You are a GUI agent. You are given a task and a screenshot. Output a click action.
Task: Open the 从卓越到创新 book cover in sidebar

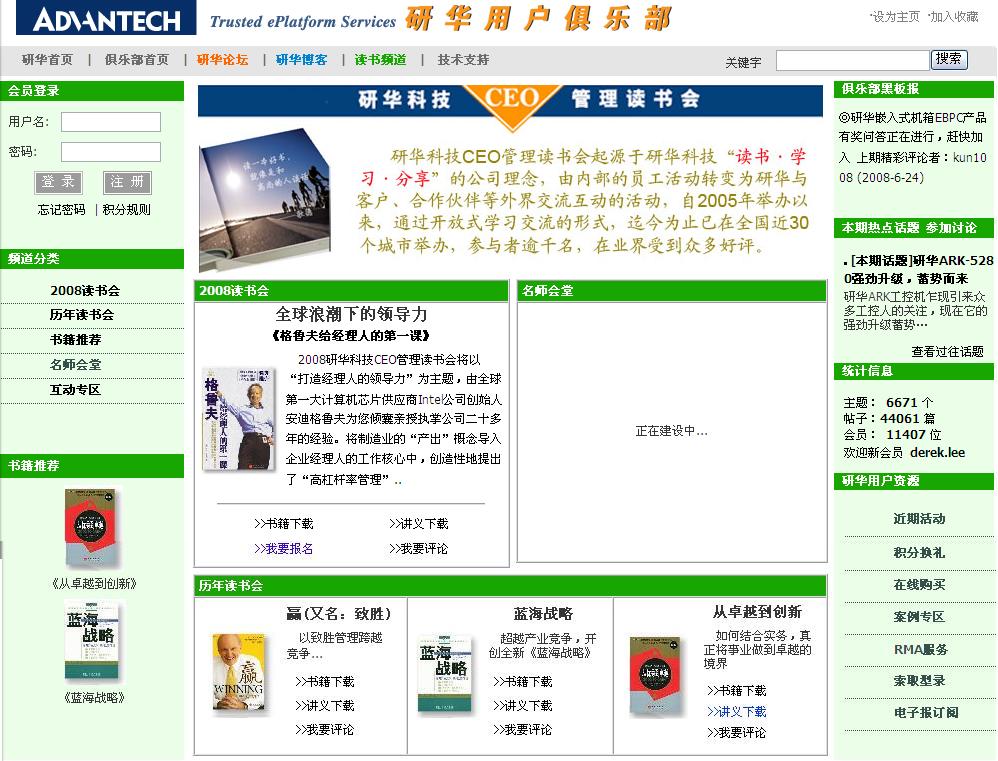pos(91,529)
